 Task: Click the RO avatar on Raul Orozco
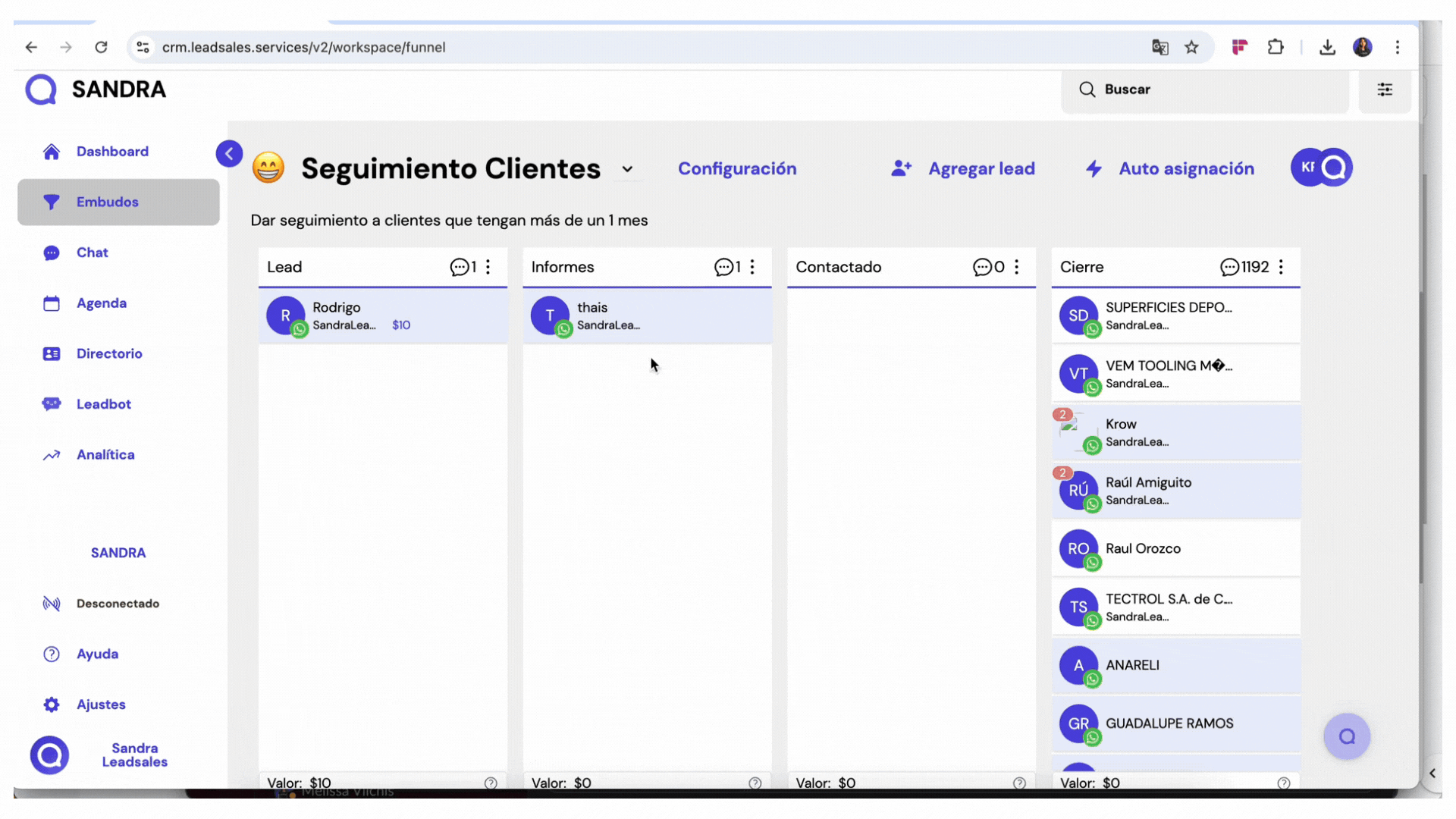pos(1078,549)
